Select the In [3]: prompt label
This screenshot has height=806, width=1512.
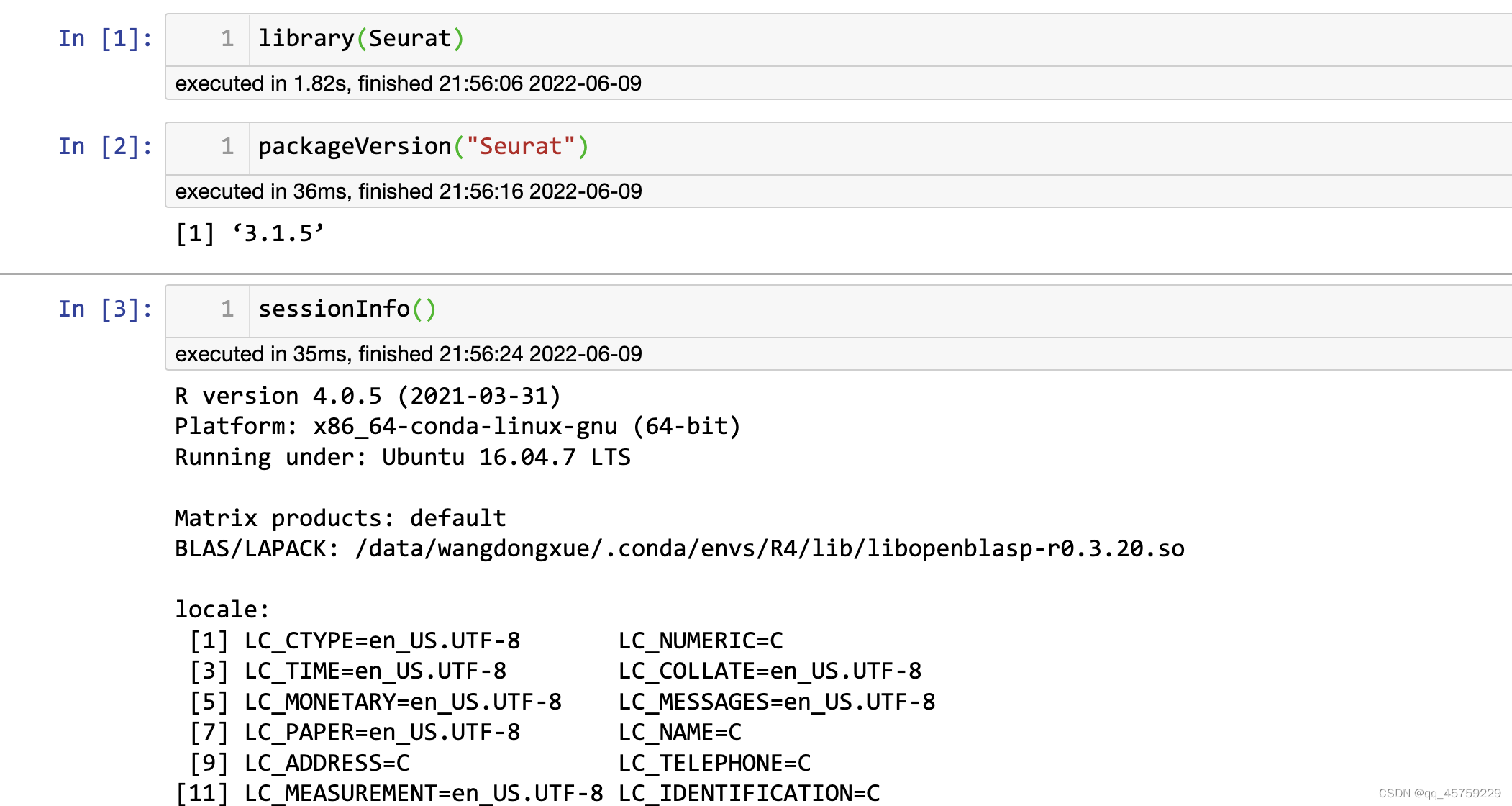(105, 309)
